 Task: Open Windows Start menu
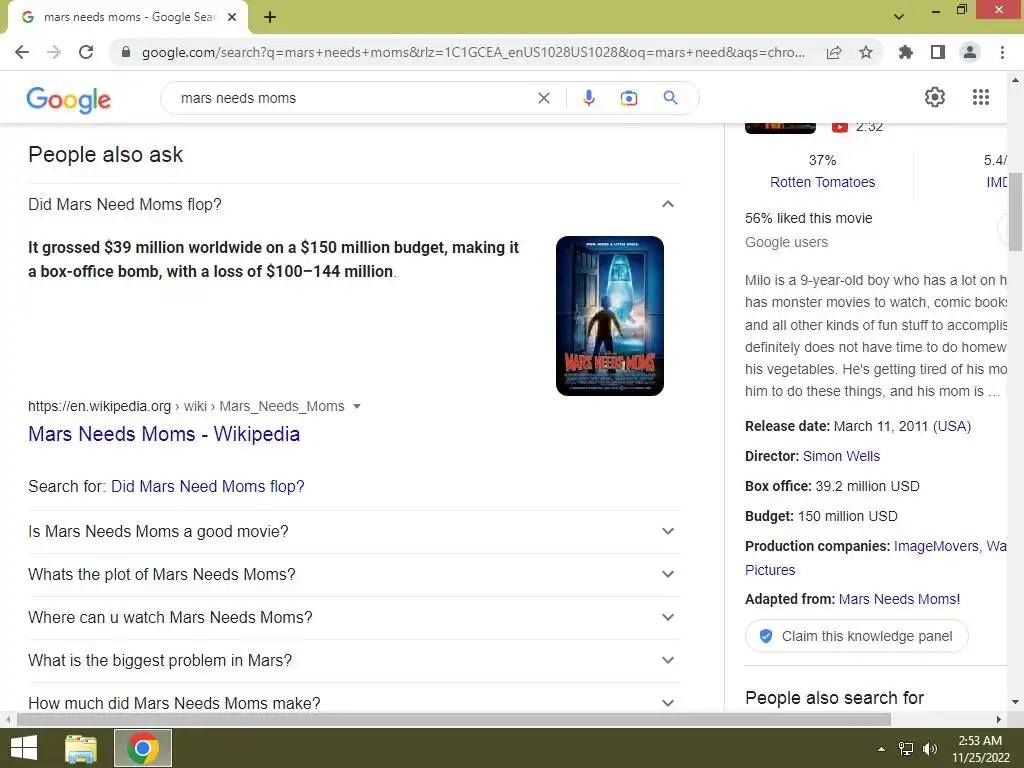[24, 748]
